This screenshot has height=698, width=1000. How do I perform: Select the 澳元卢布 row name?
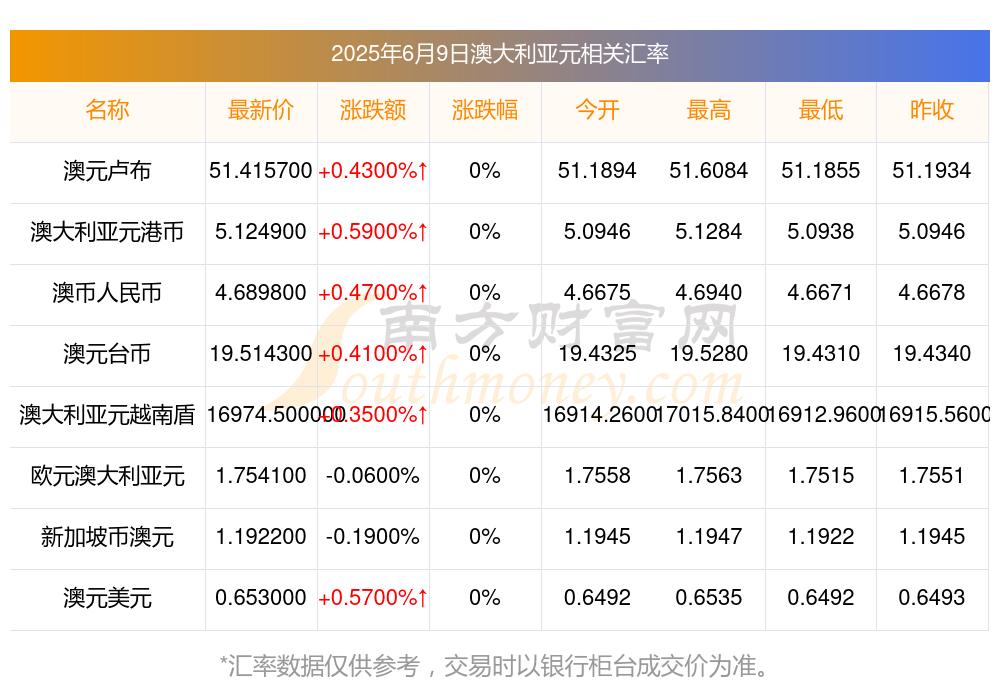pyautogui.click(x=107, y=171)
